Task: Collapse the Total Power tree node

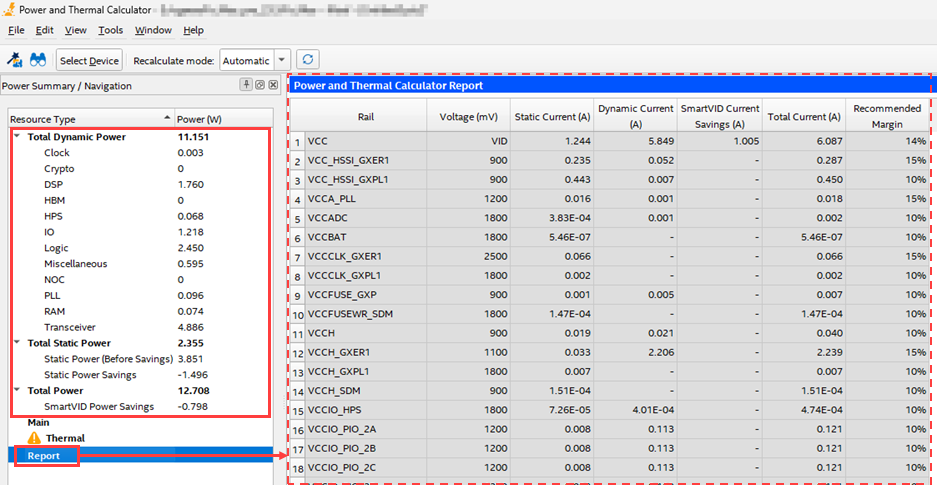Action: [x=17, y=390]
